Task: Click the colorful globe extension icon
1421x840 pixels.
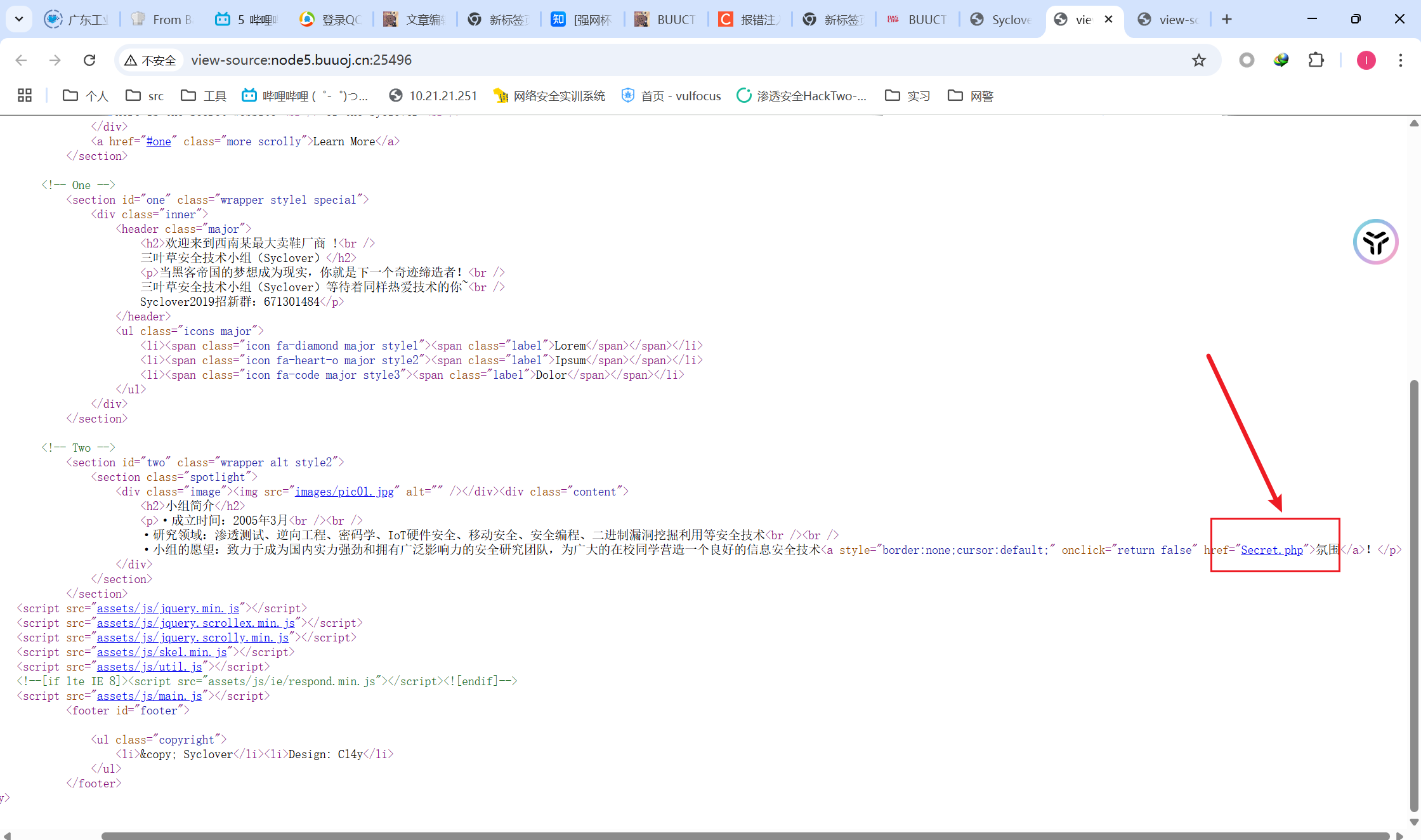Action: point(1281,60)
